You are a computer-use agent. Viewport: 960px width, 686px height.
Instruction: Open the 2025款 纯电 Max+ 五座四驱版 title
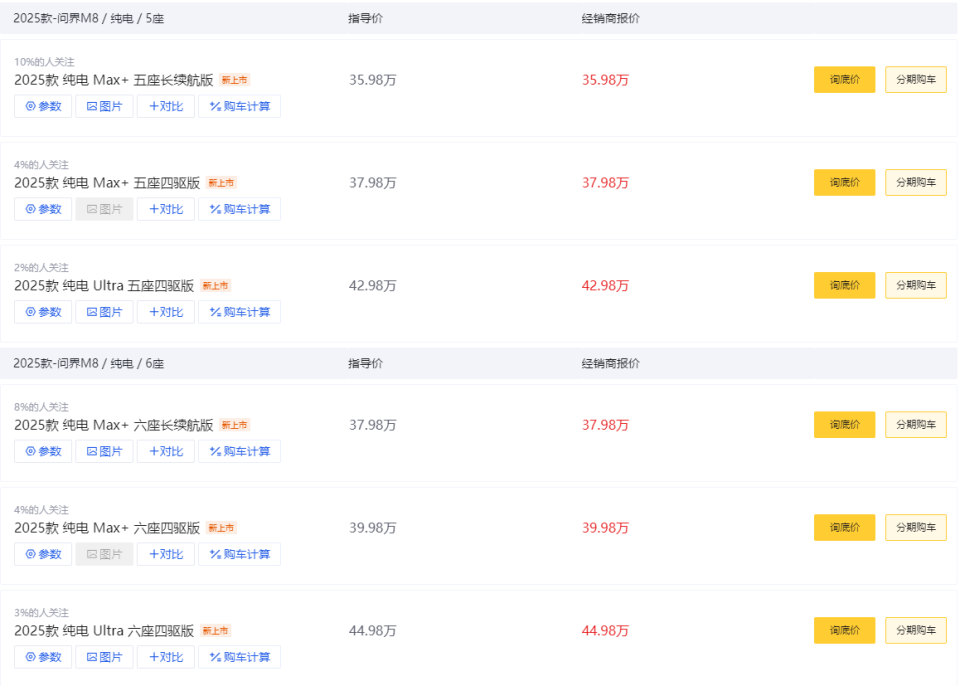point(107,183)
